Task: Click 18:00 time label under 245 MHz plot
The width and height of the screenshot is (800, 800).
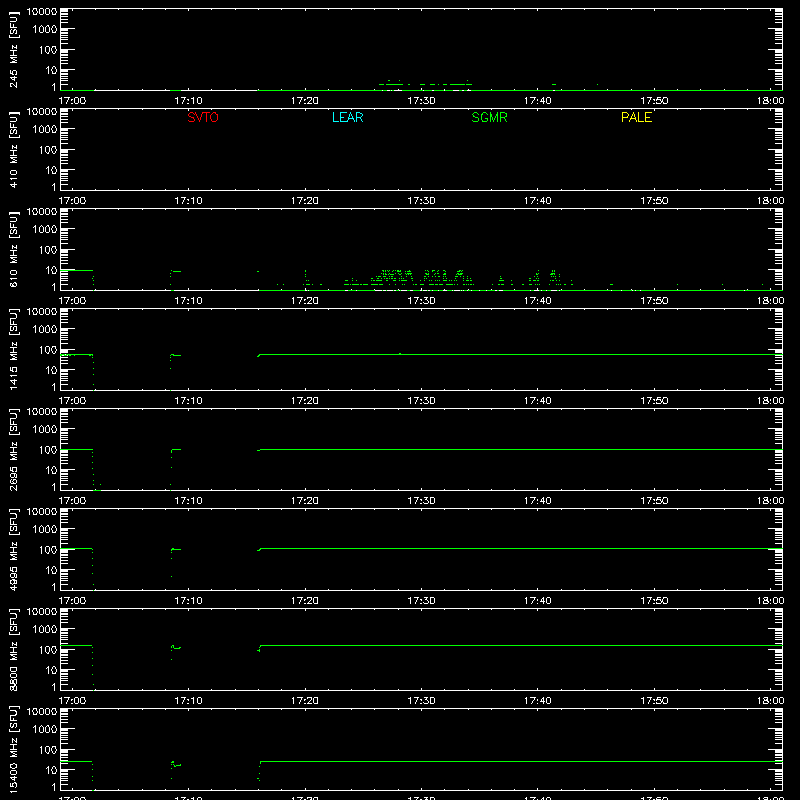Action: point(770,101)
